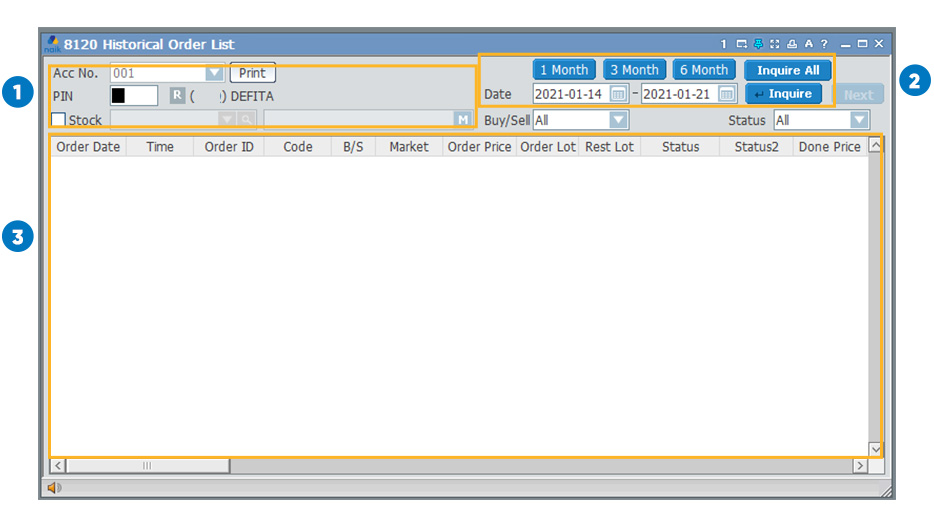The image size is (934, 526).
Task: Open the Buy/Sell filter dropdown
Action: [x=619, y=120]
